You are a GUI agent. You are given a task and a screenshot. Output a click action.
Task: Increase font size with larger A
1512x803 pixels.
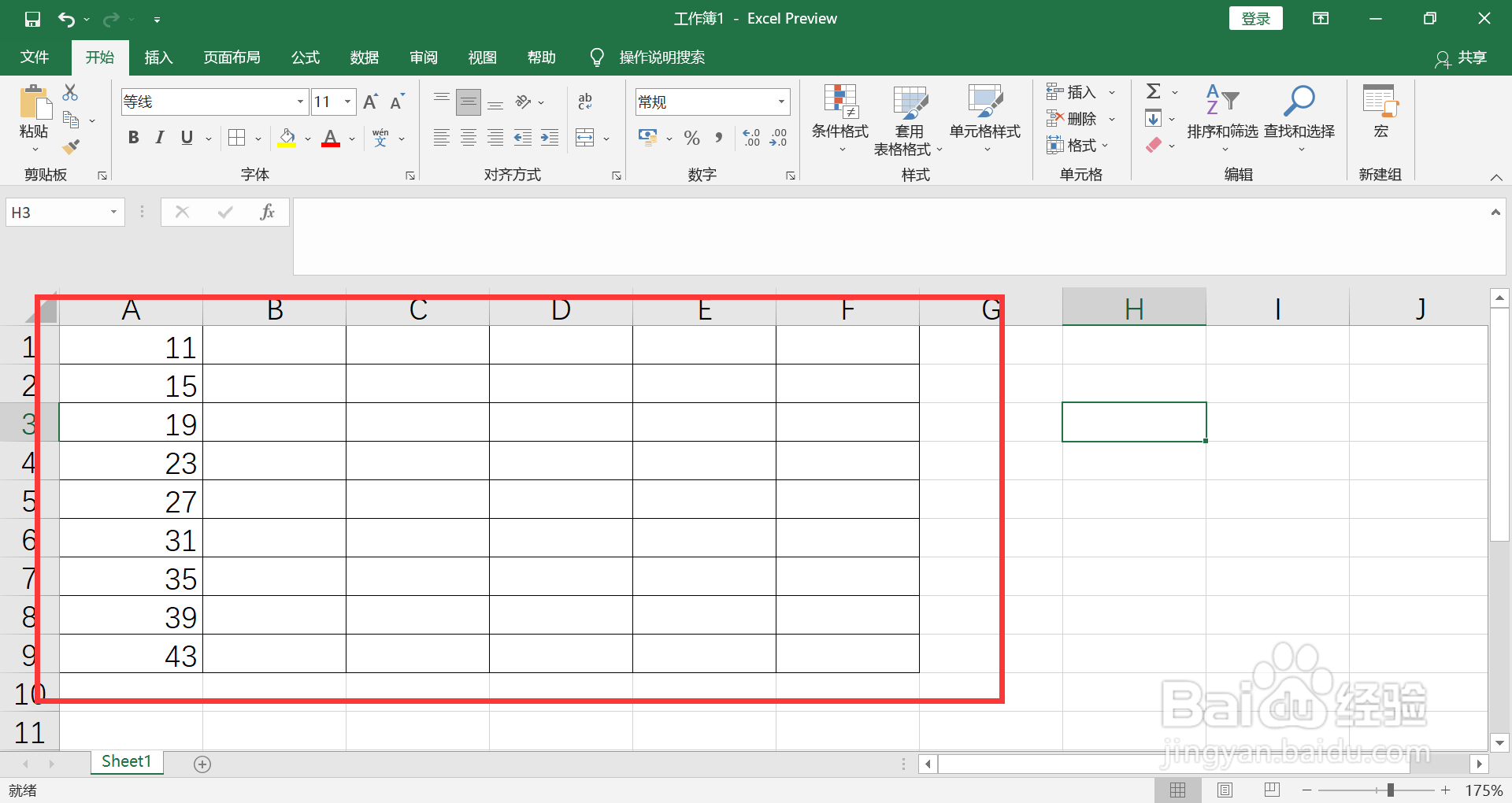(x=370, y=102)
